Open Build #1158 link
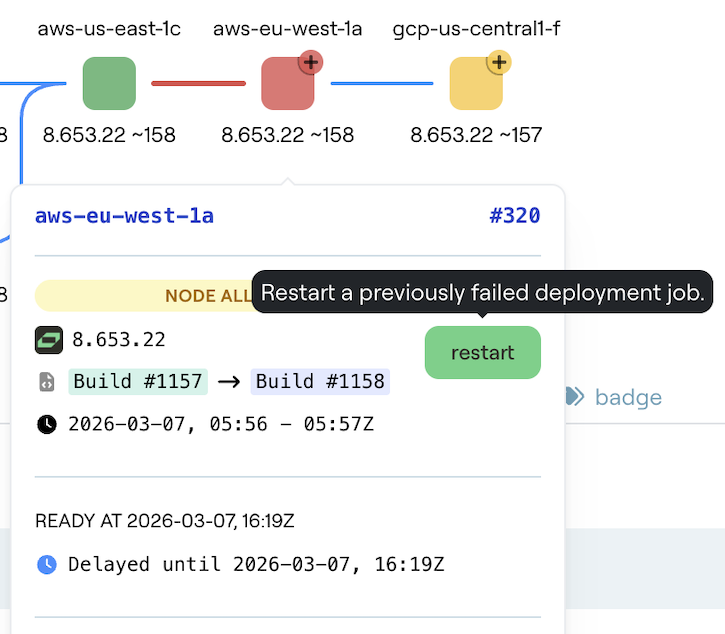This screenshot has width=725, height=634. click(x=320, y=382)
